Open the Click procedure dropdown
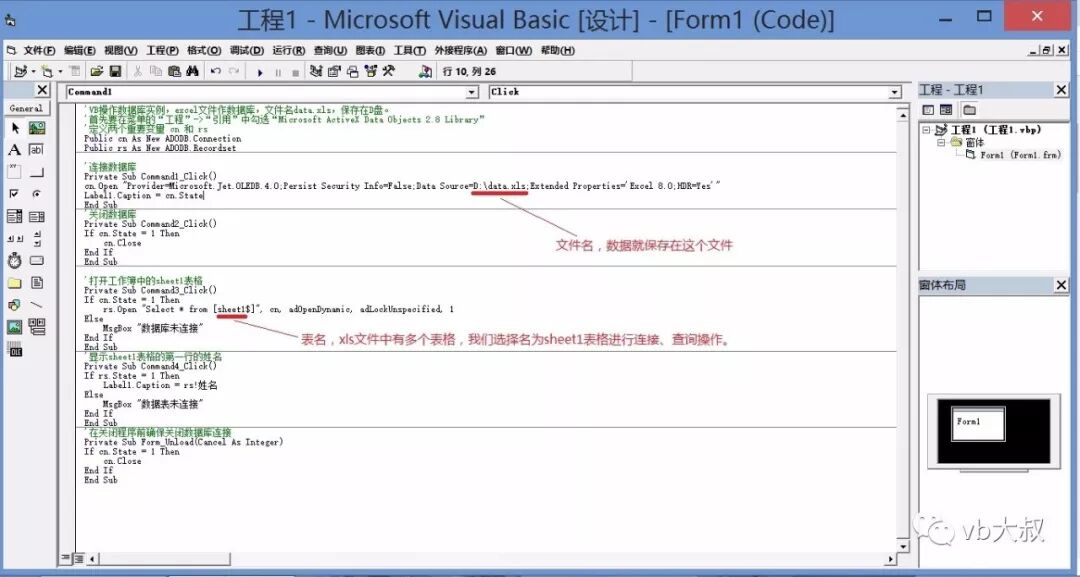The height and width of the screenshot is (577, 1080). coord(895,92)
